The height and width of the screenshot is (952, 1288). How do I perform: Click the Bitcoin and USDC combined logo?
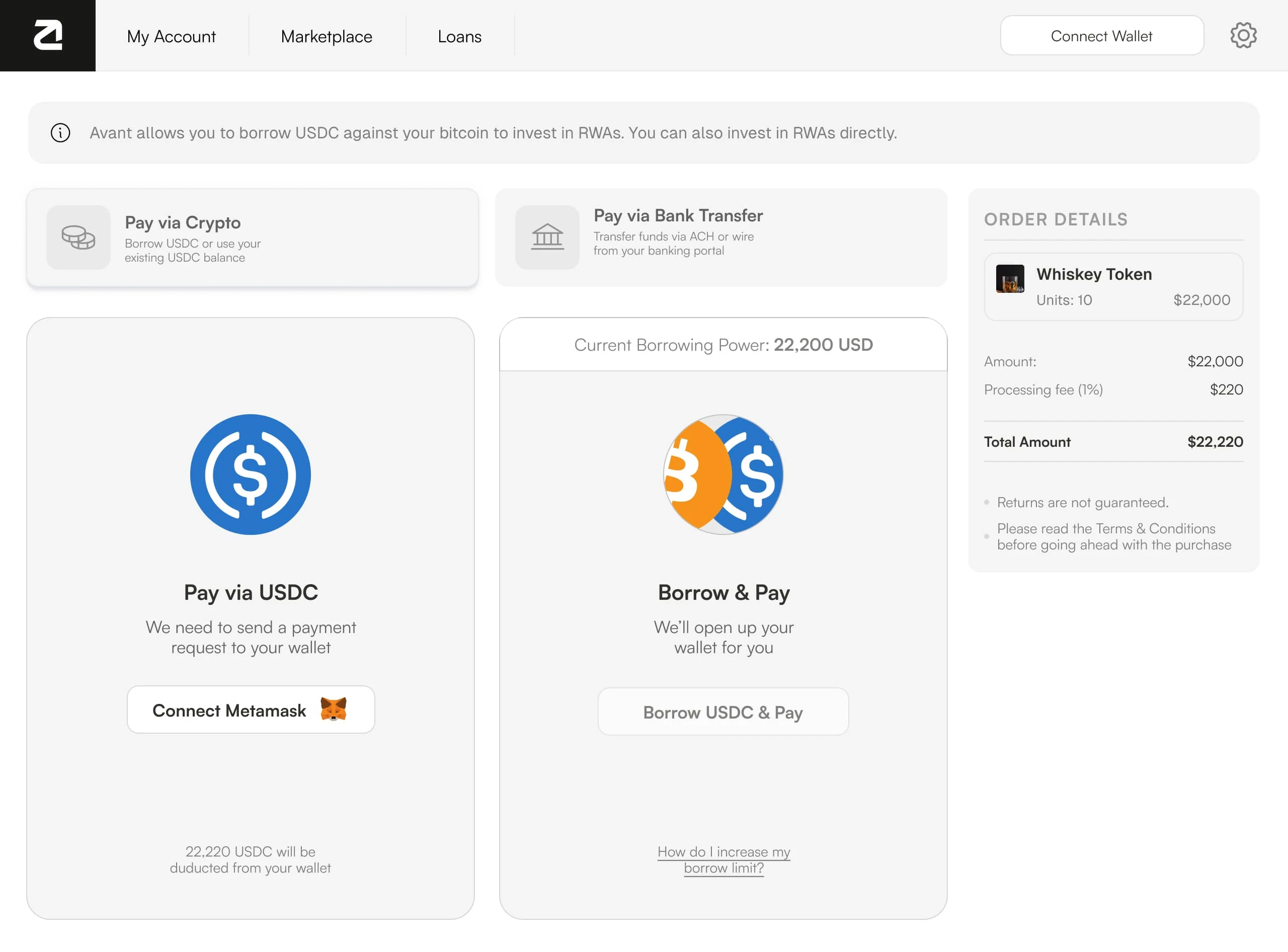723,474
